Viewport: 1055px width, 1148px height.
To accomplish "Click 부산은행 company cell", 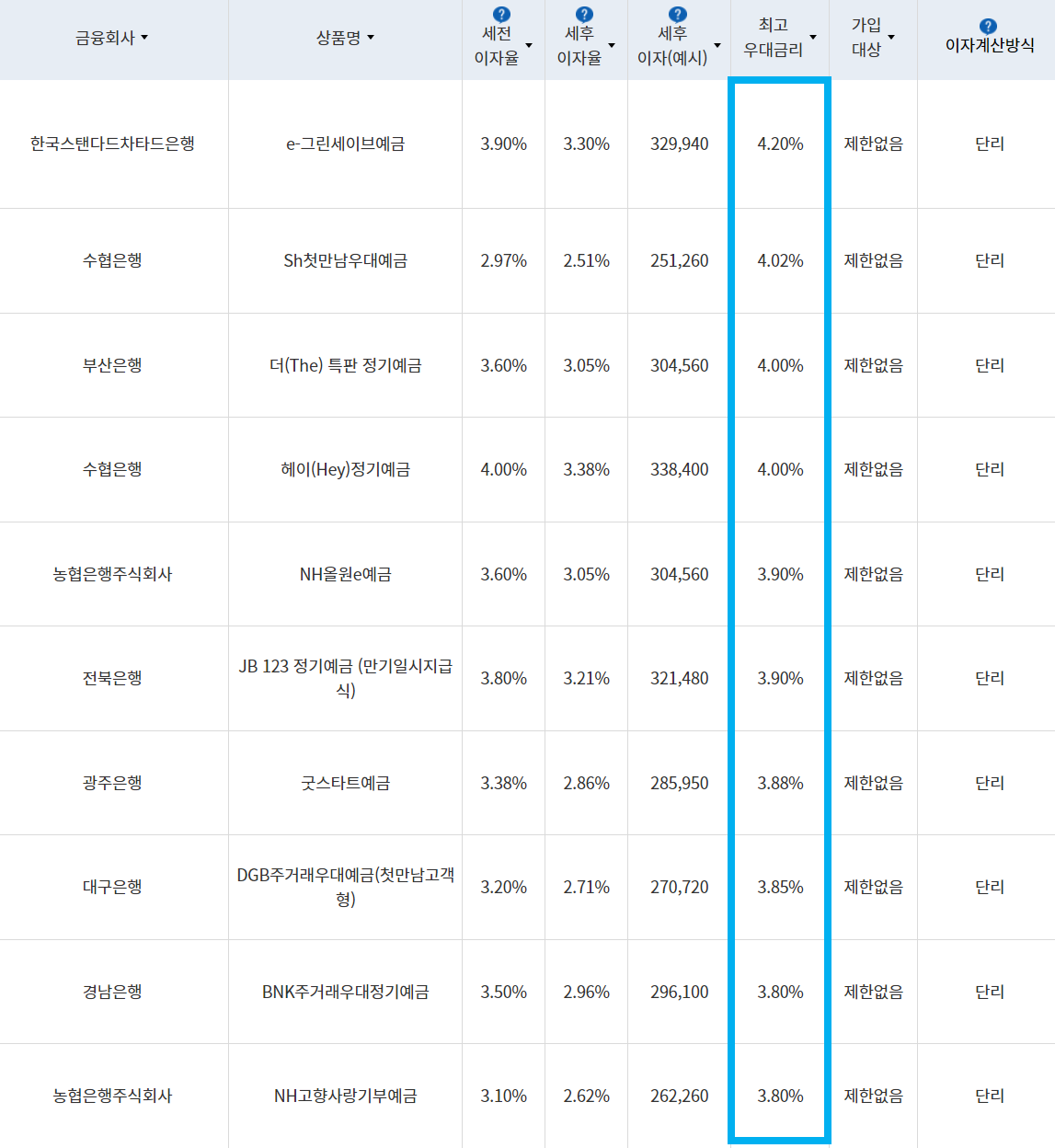I will [112, 365].
